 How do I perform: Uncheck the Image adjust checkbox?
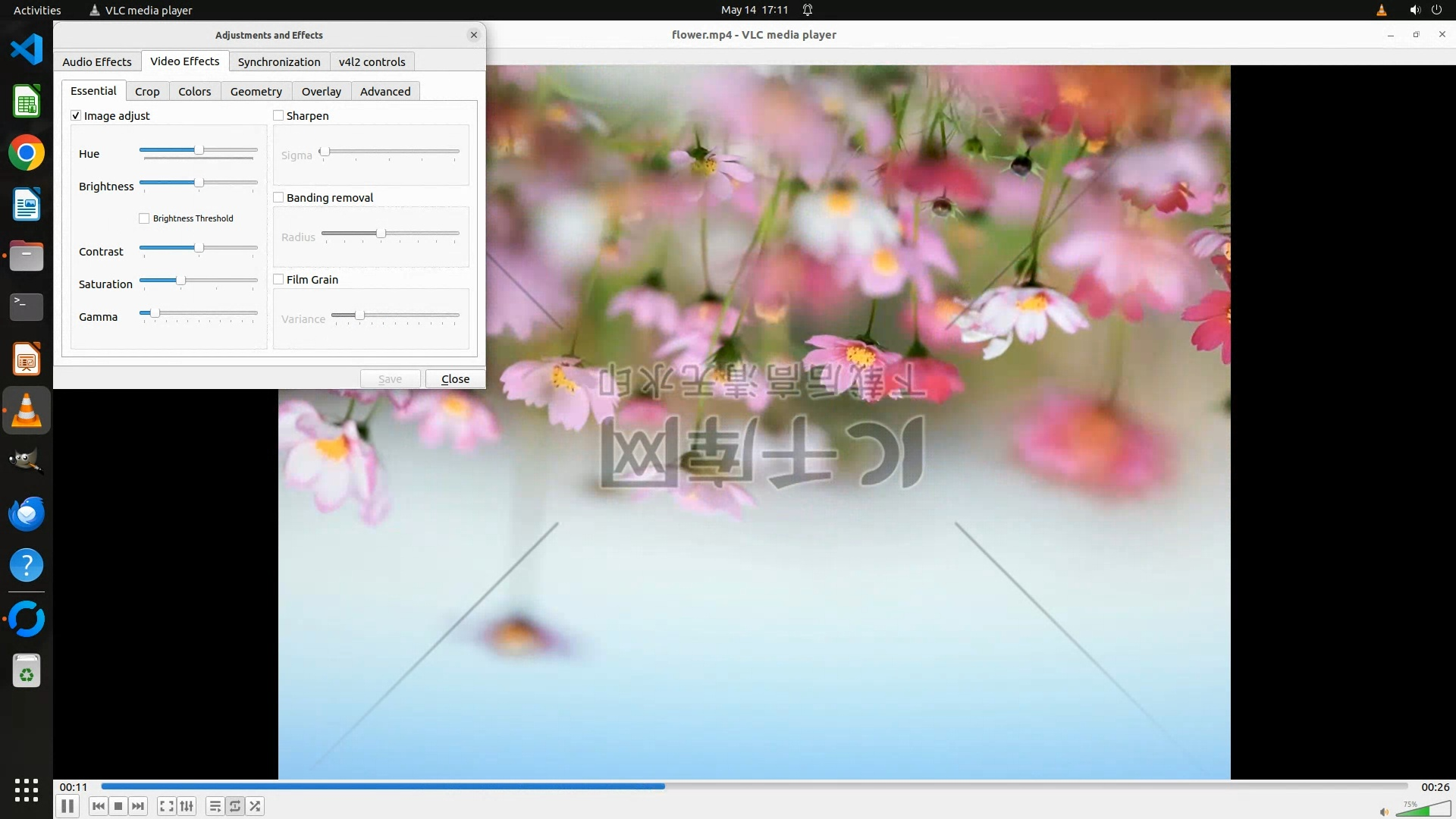pos(76,115)
